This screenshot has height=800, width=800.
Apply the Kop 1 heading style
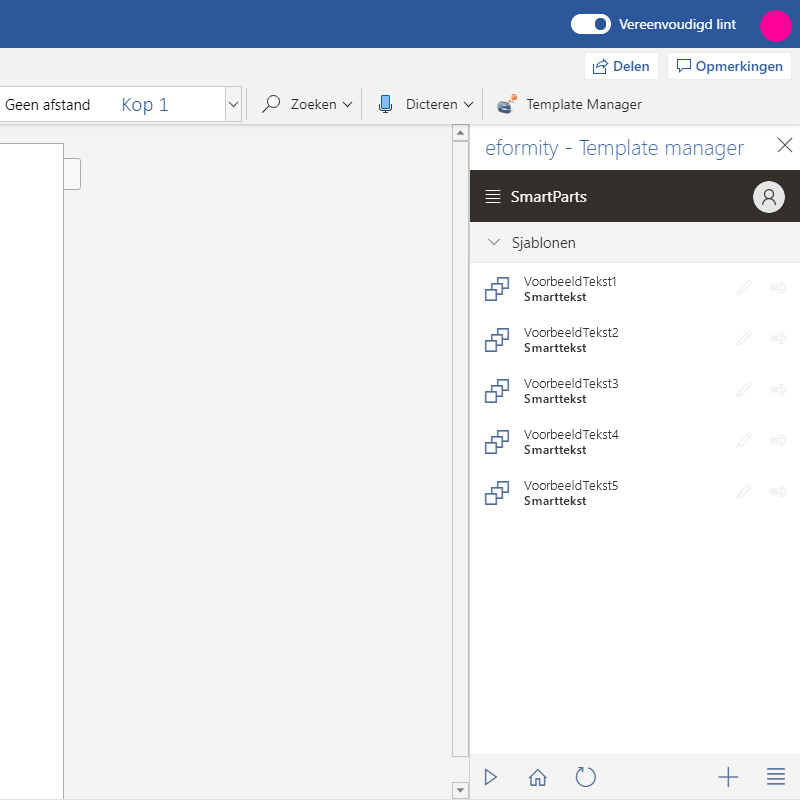click(145, 105)
